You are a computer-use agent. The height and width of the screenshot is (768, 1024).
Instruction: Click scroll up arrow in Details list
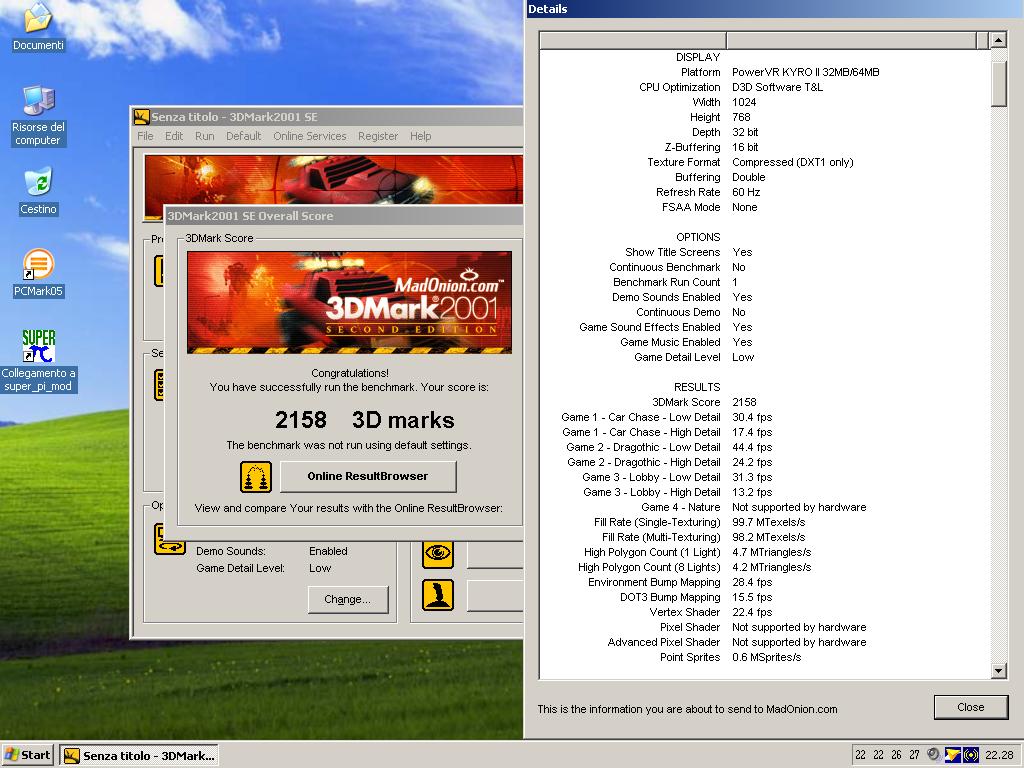999,40
